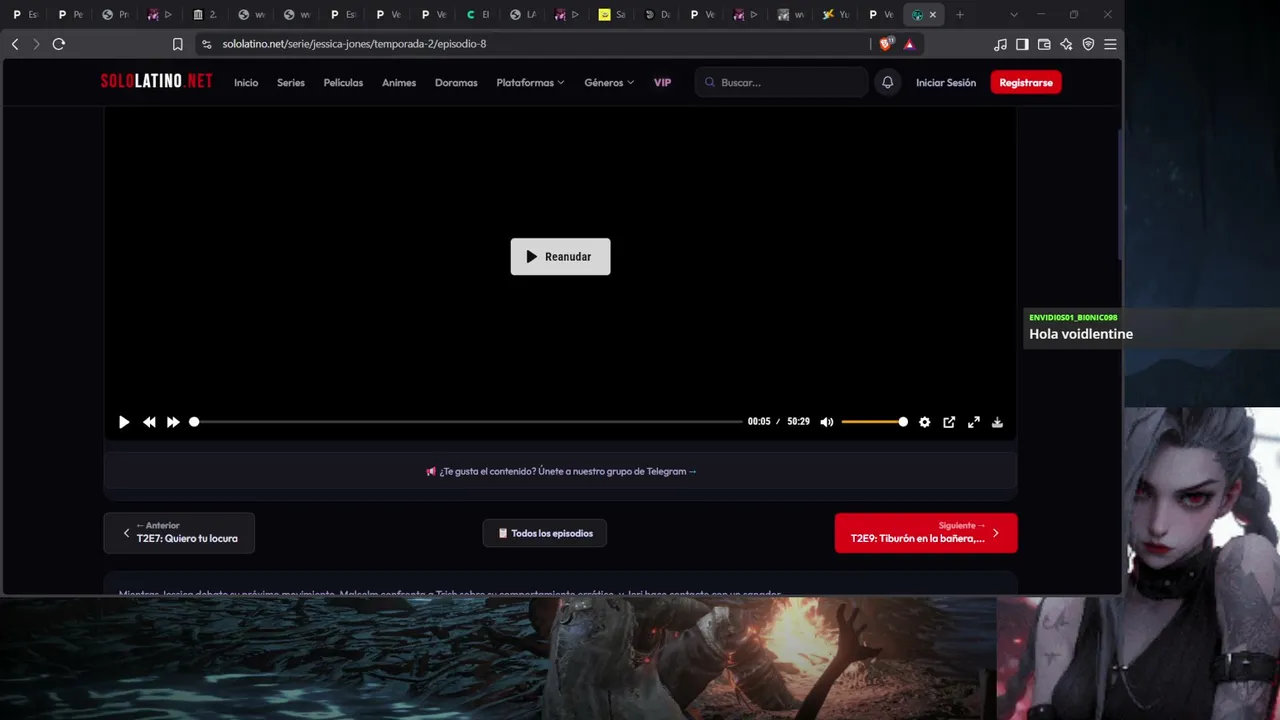Fast-forward the video with the double-arrow icon
This screenshot has width=1280, height=720.
tap(173, 422)
